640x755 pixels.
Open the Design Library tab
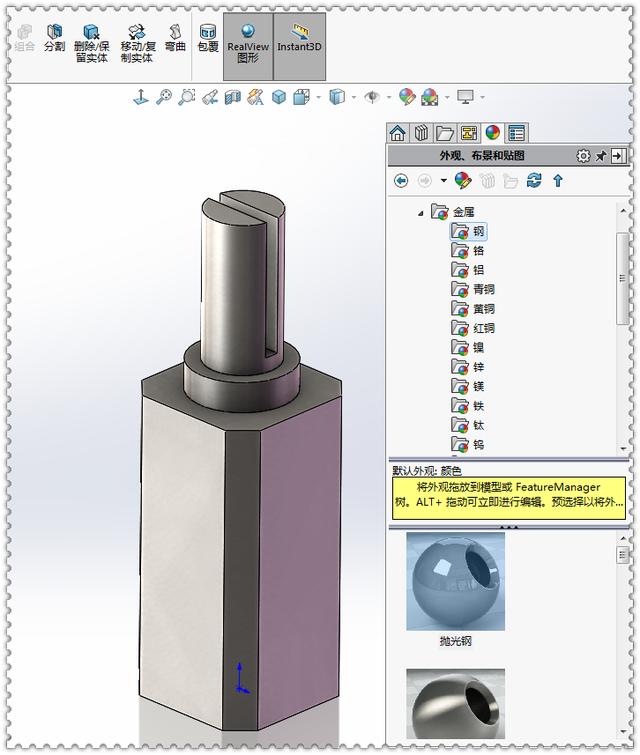(421, 132)
